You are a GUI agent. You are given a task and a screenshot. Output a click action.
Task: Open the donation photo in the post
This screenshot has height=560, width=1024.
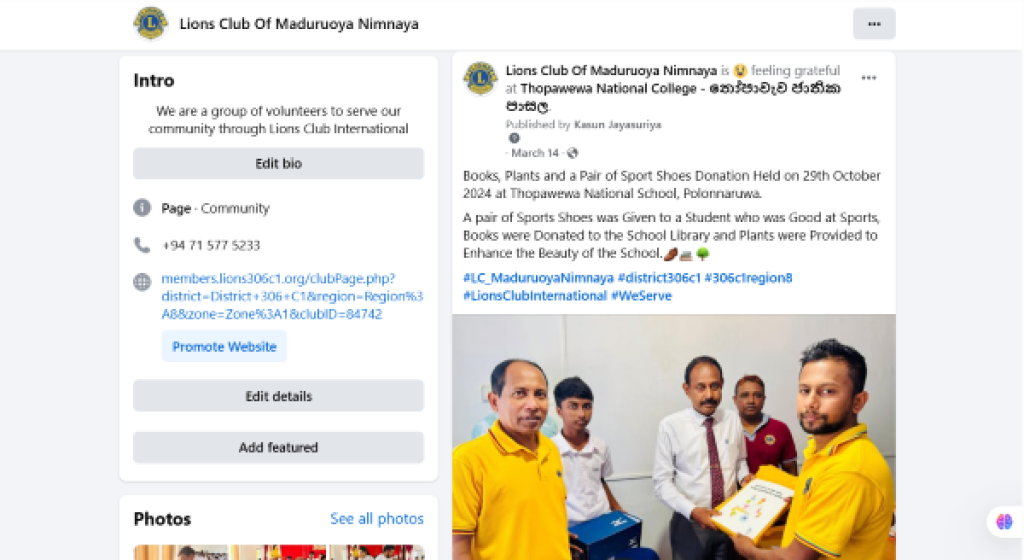[673, 437]
